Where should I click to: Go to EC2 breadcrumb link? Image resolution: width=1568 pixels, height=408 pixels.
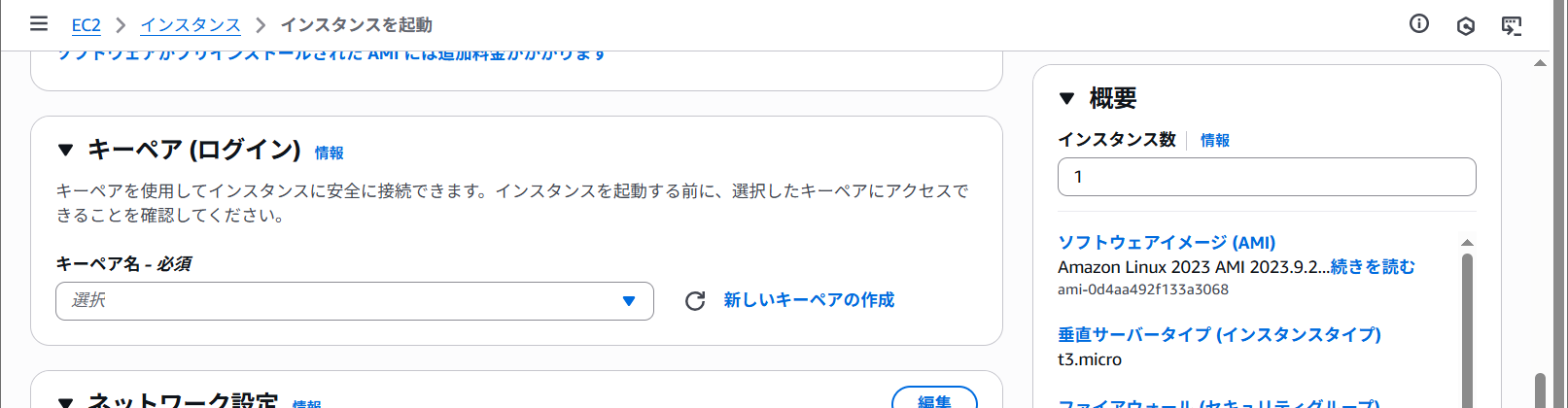pyautogui.click(x=86, y=25)
